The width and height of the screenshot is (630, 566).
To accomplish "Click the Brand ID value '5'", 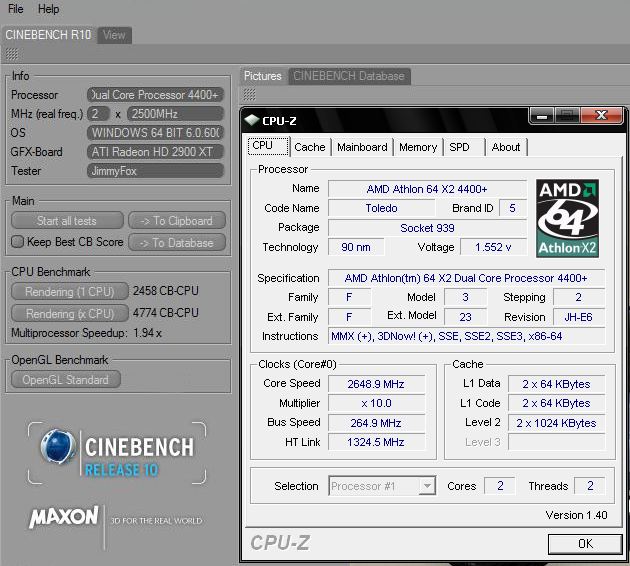I will click(x=512, y=208).
